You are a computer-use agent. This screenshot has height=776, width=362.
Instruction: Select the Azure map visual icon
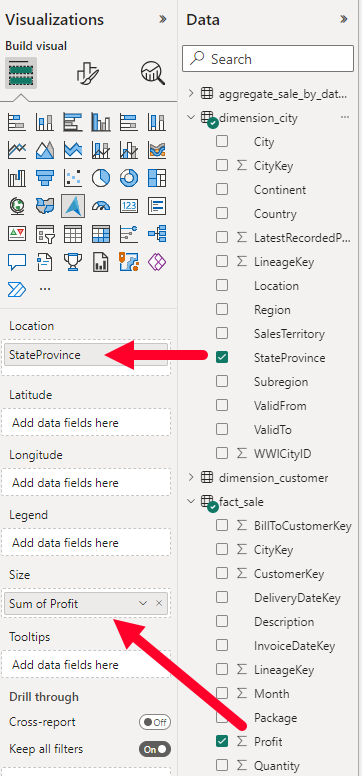[x=73, y=206]
